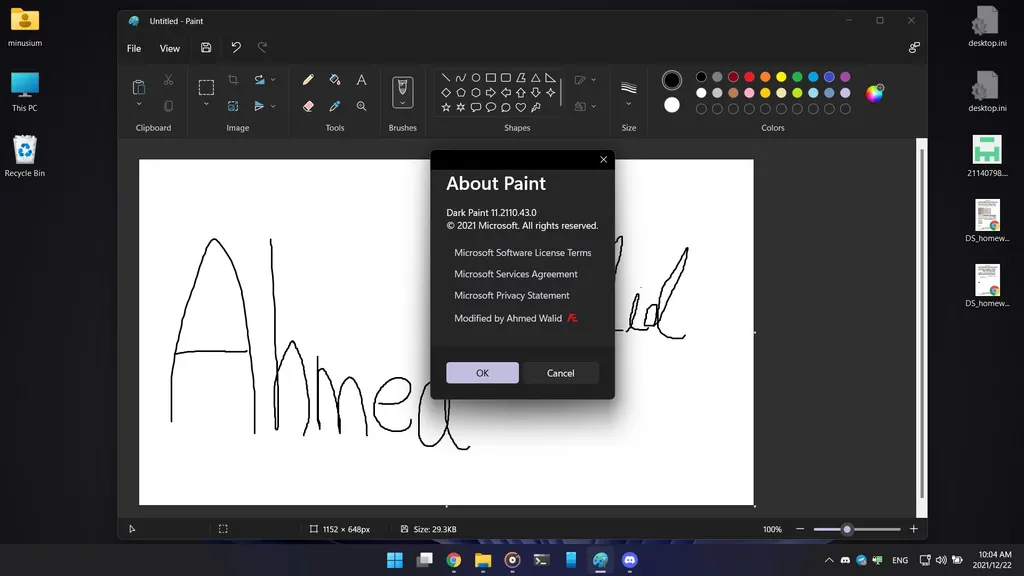The height and width of the screenshot is (576, 1024).
Task: Expand the Rotate options dropdown arrow
Action: point(273,80)
